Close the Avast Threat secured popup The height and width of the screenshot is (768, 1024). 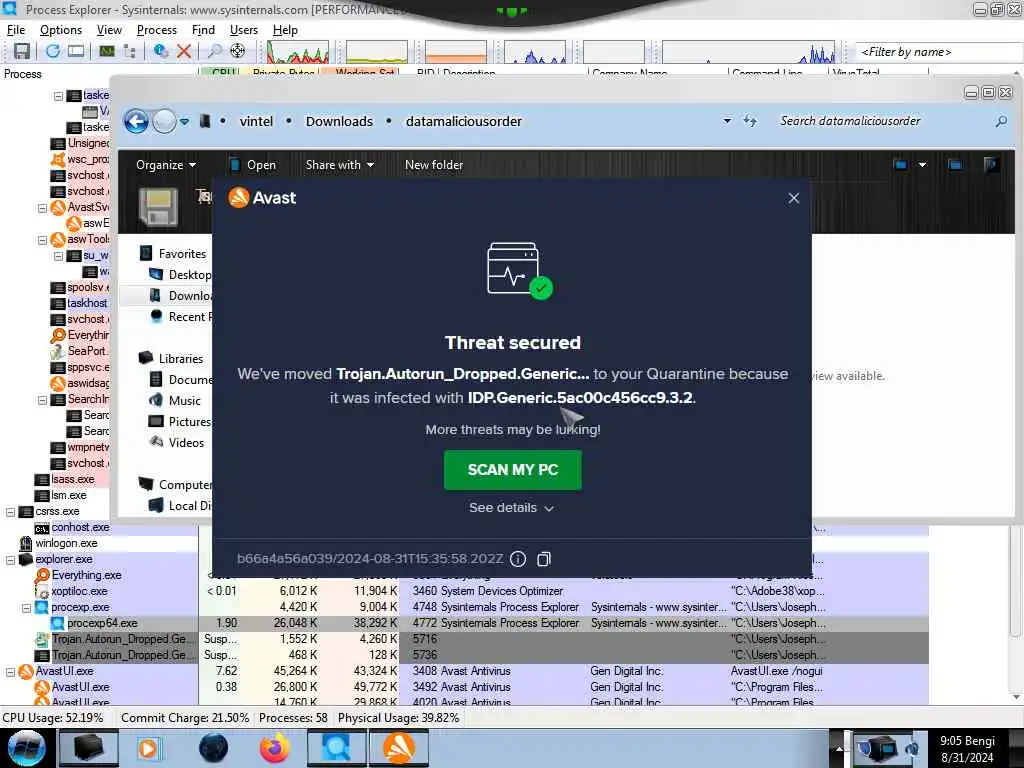(793, 198)
